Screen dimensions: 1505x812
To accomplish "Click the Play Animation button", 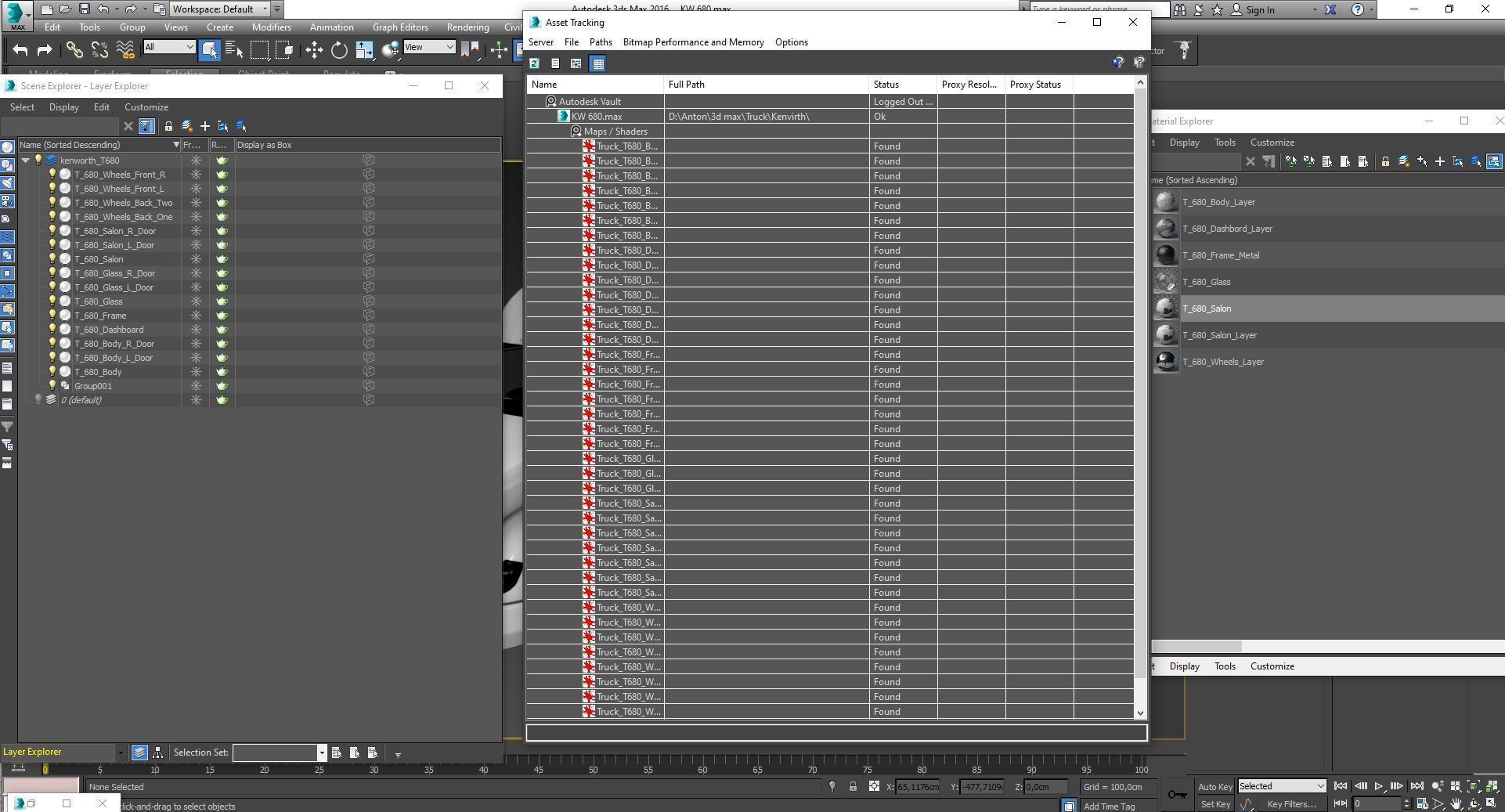I will (1378, 786).
